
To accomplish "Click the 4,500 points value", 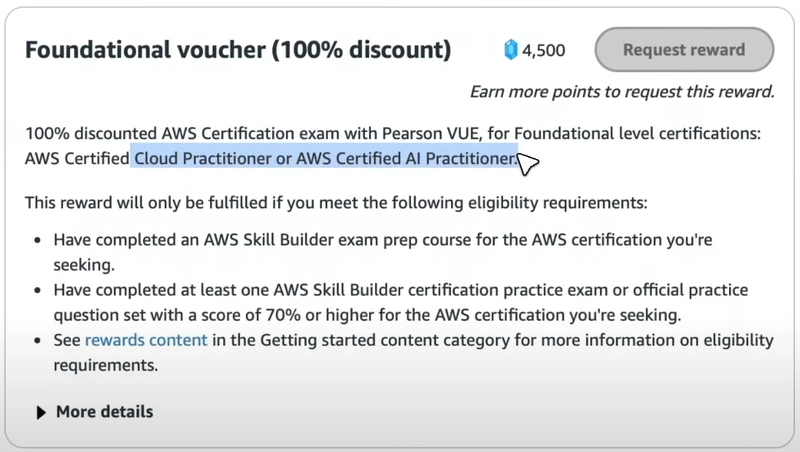I will click(x=543, y=50).
